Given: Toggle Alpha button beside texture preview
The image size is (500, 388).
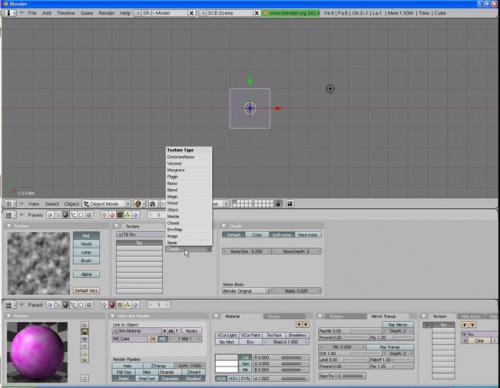Looking at the screenshot, I should (x=86, y=274).
